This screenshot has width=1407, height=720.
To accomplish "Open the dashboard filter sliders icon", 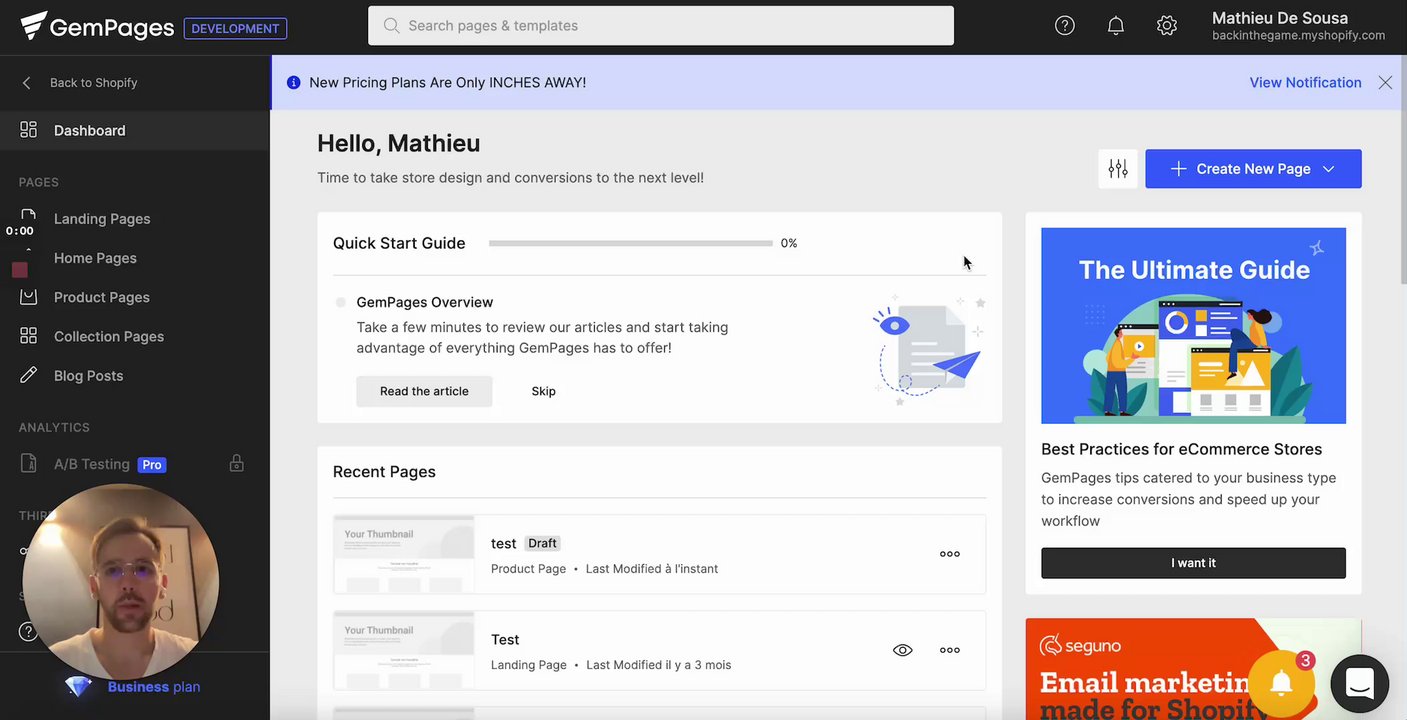I will coord(1118,169).
